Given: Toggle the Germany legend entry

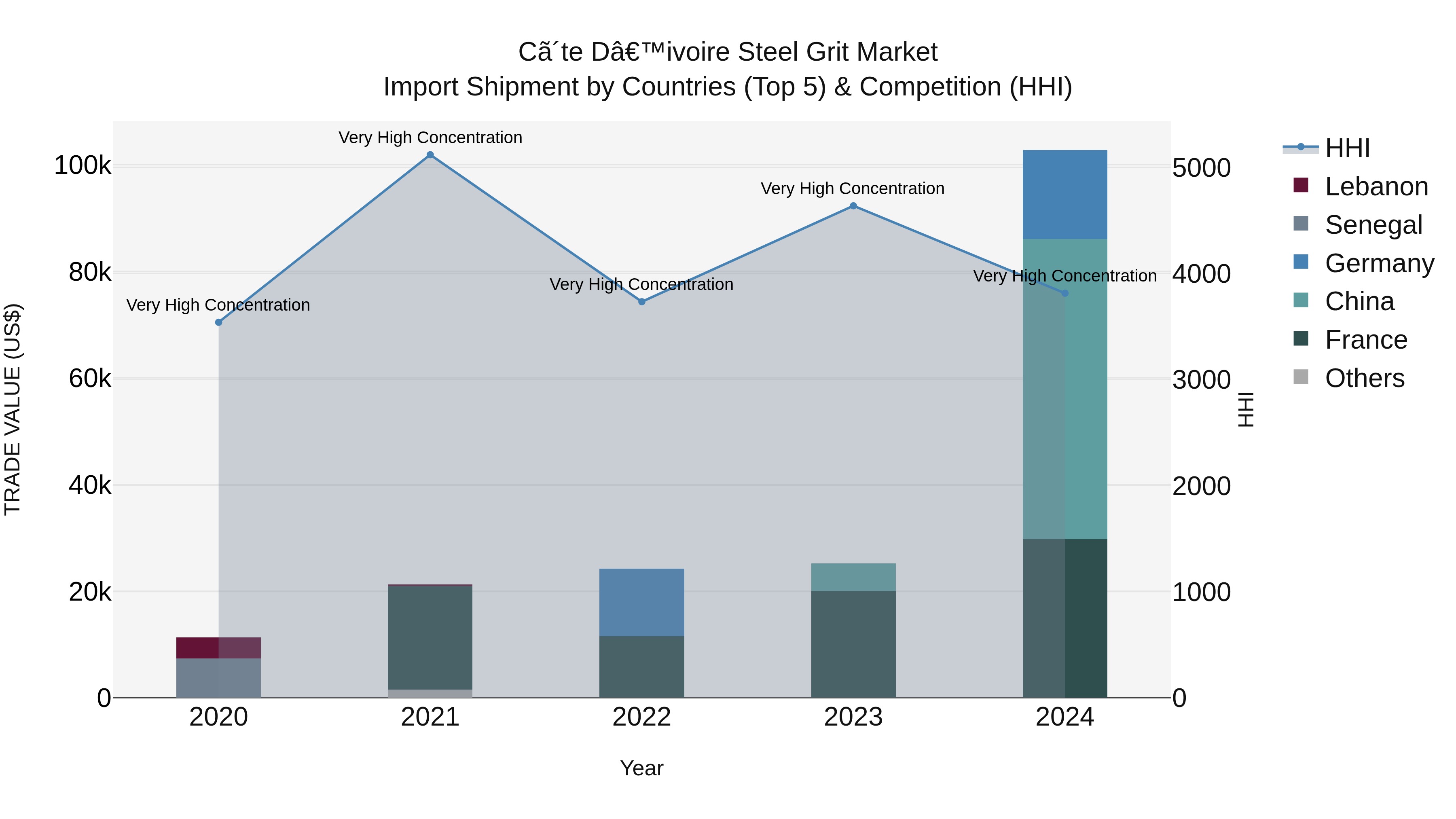Looking at the screenshot, I should (1363, 263).
